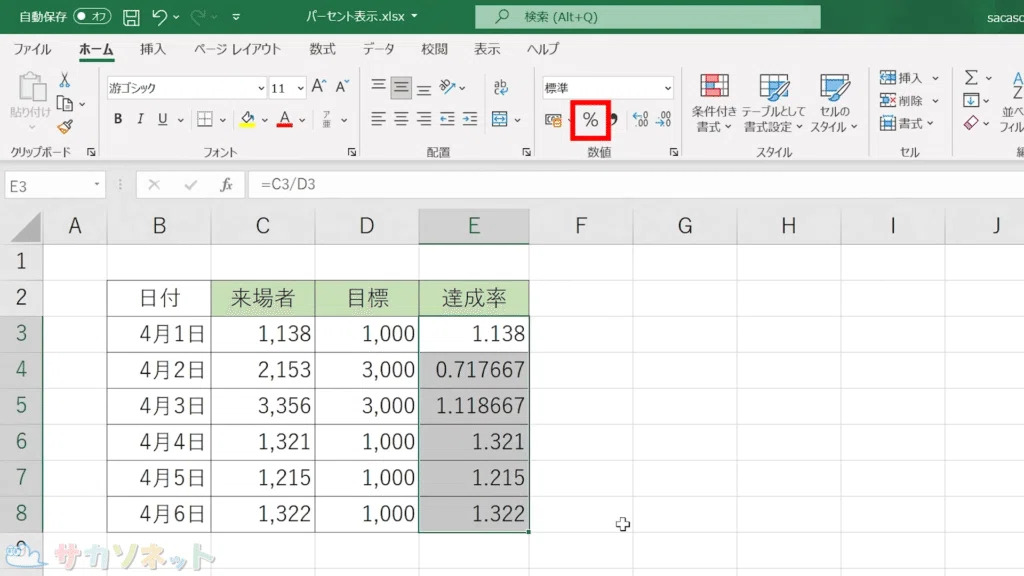This screenshot has width=1024, height=576.
Task: Click the Increase Font Size icon
Action: [x=319, y=87]
